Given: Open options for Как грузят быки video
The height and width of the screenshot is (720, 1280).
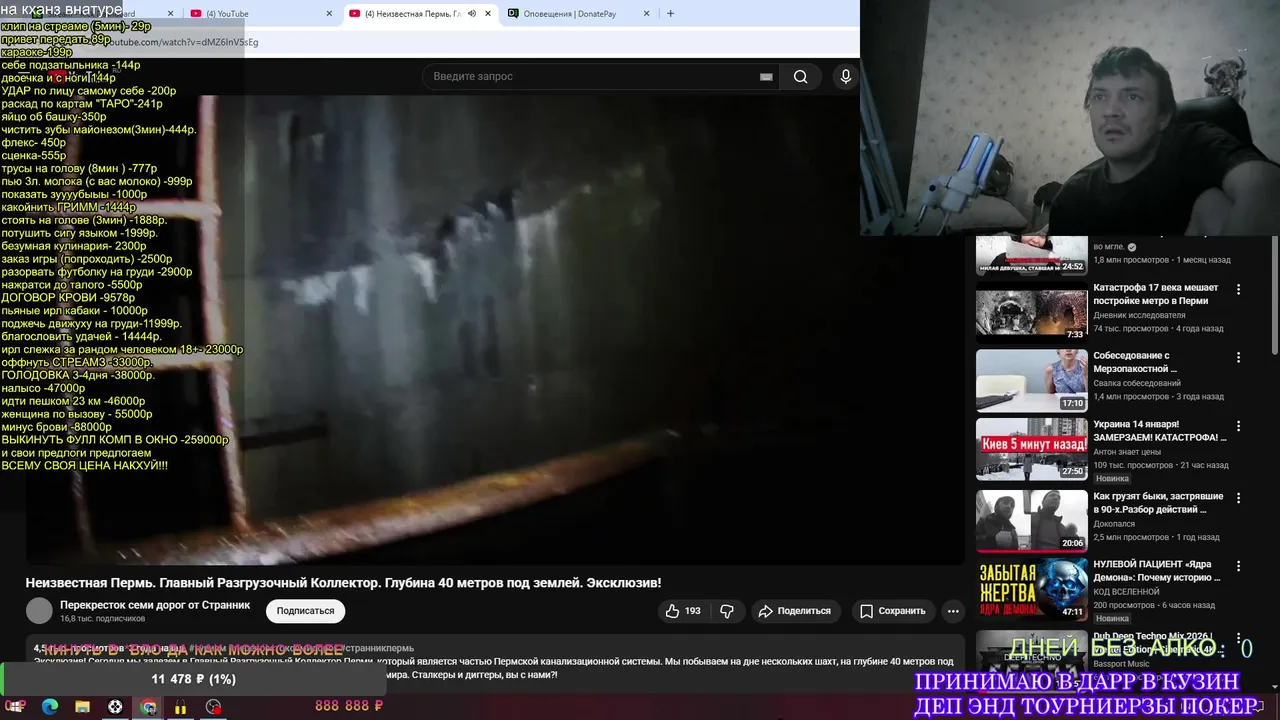Looking at the screenshot, I should (1238, 497).
